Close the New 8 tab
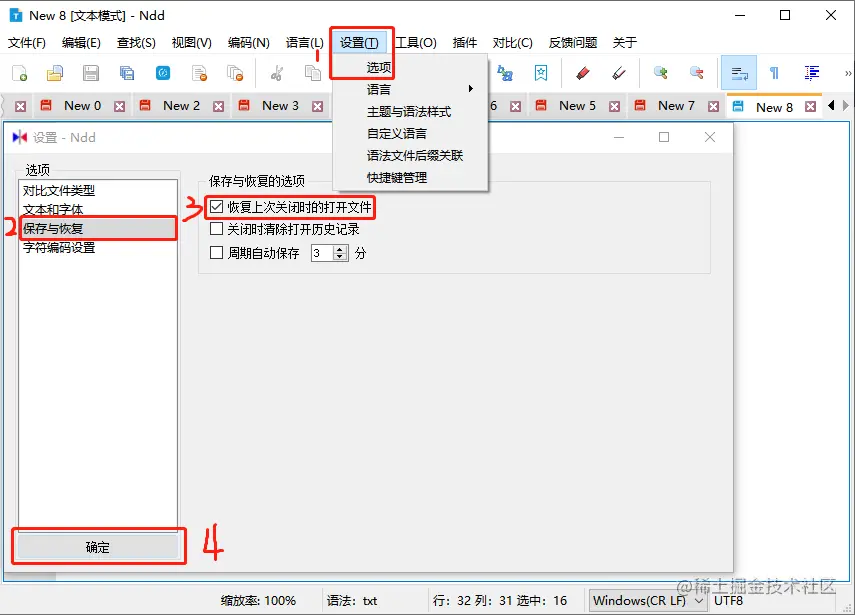The height and width of the screenshot is (615, 855). click(811, 107)
